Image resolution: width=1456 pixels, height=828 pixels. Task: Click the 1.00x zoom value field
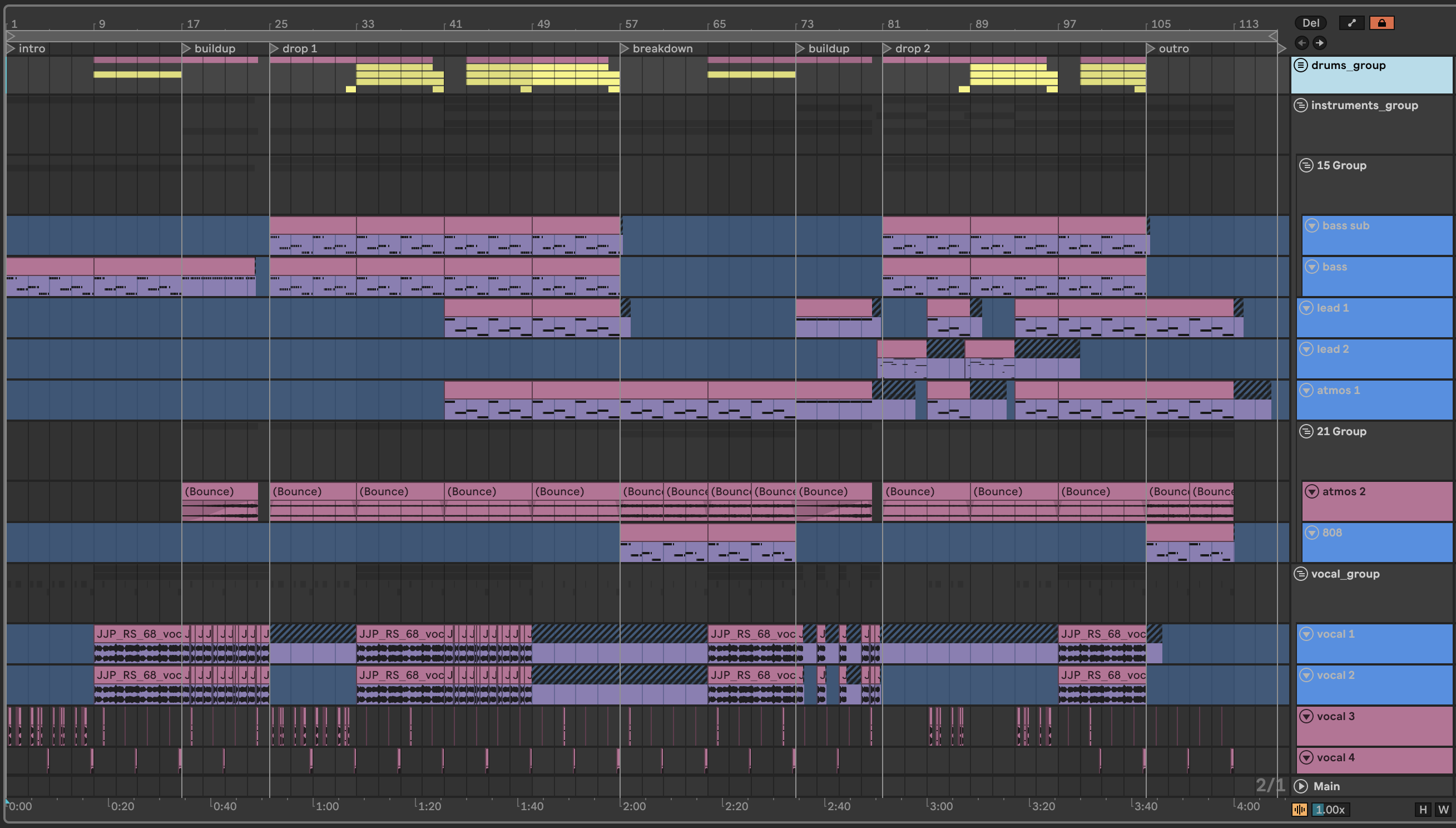[1330, 810]
